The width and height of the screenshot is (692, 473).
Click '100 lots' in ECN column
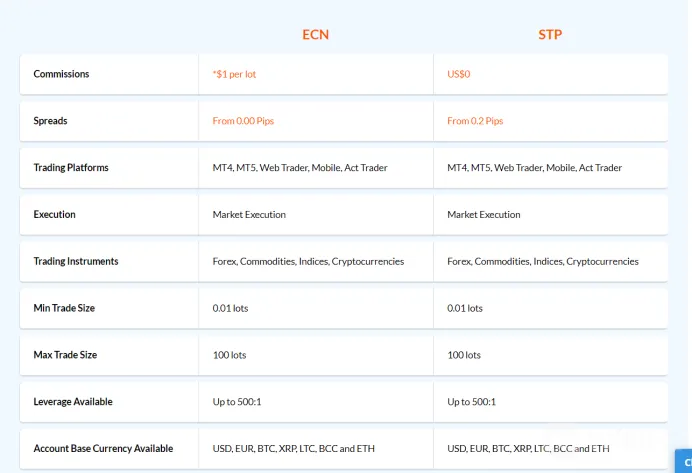click(x=229, y=355)
